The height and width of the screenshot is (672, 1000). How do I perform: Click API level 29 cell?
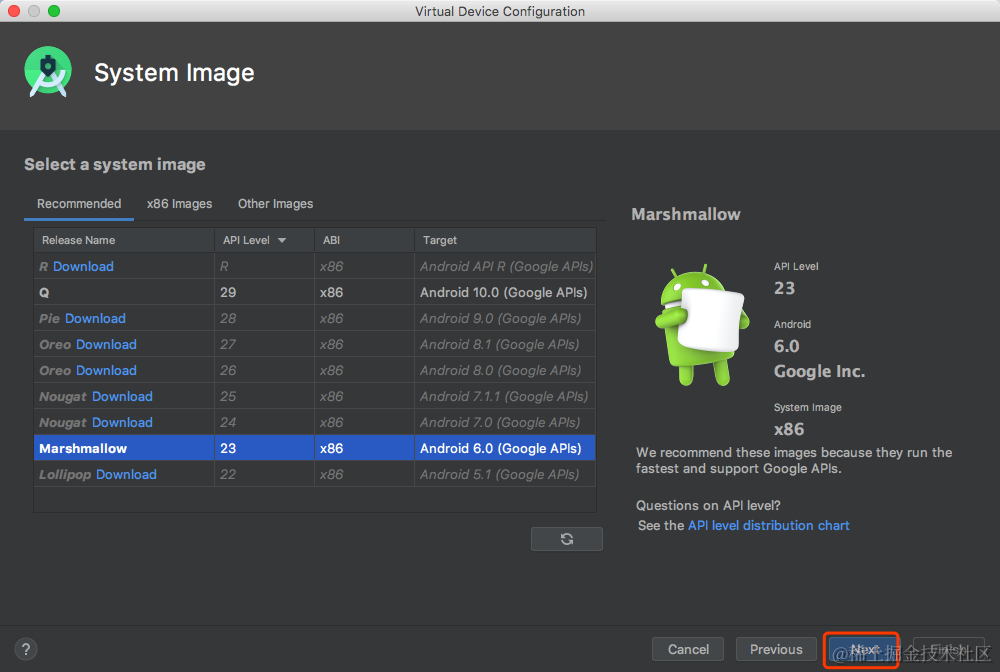click(x=264, y=293)
